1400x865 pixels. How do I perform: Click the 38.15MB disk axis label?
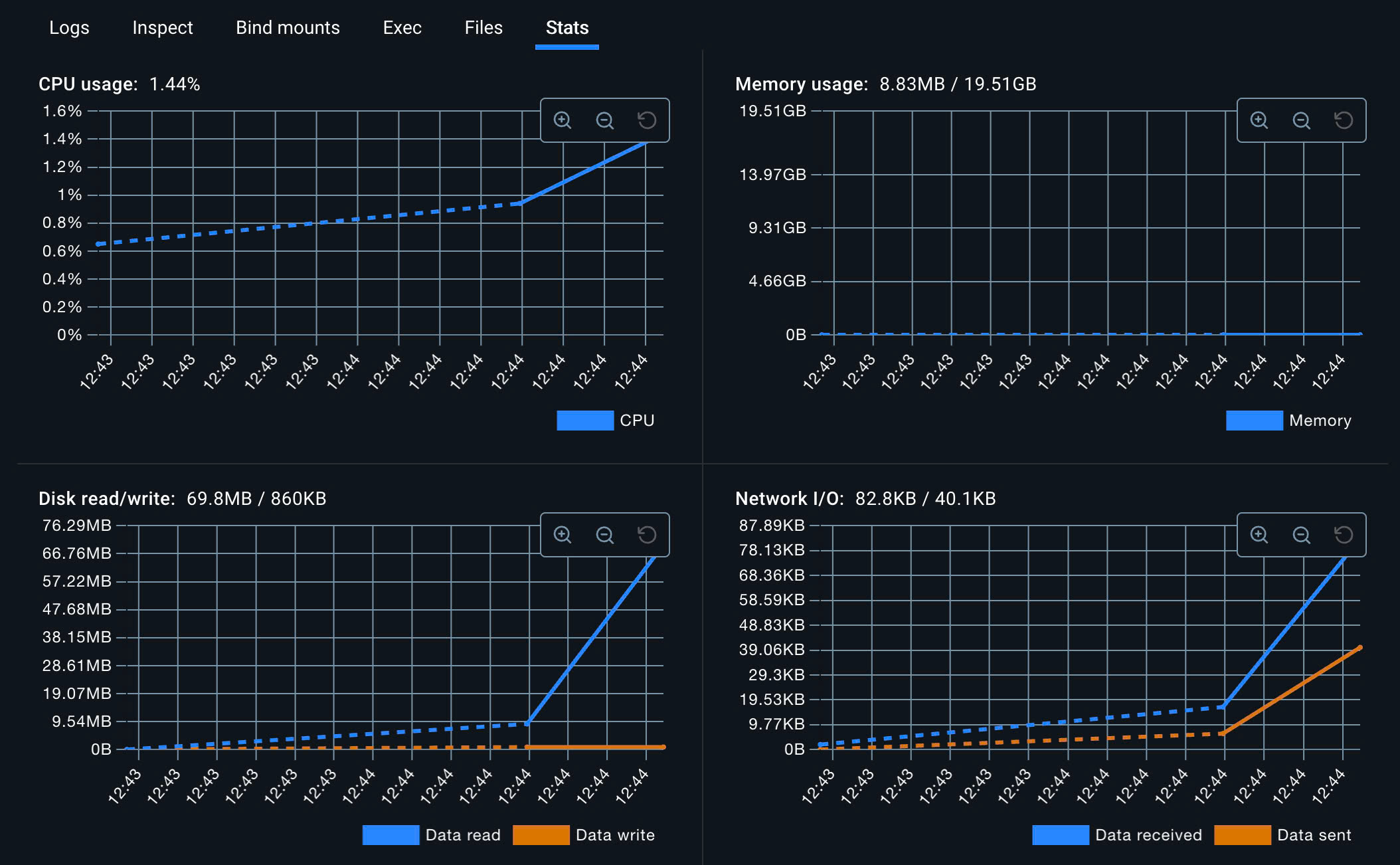(x=77, y=637)
